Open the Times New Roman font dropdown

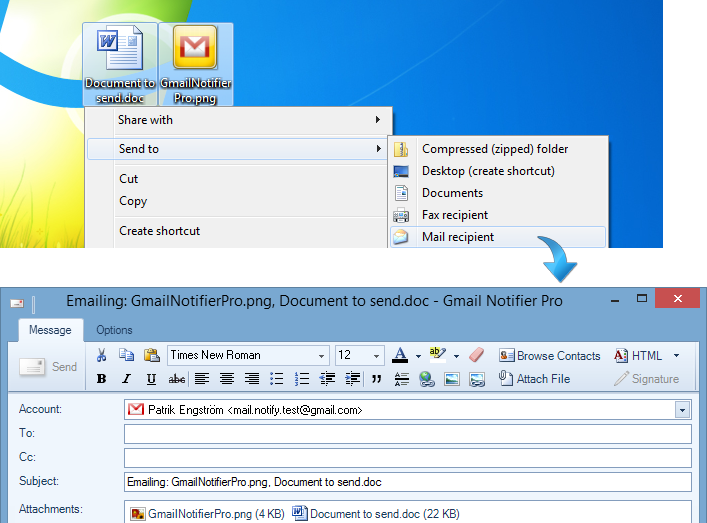(321, 356)
